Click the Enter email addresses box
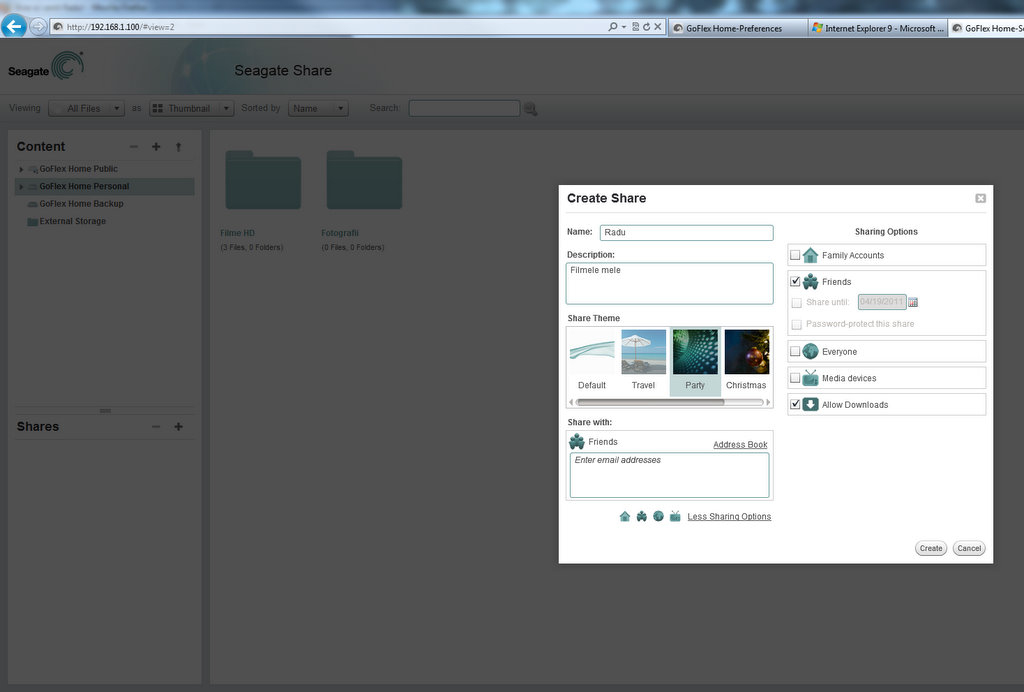1024x692 pixels. (x=669, y=475)
